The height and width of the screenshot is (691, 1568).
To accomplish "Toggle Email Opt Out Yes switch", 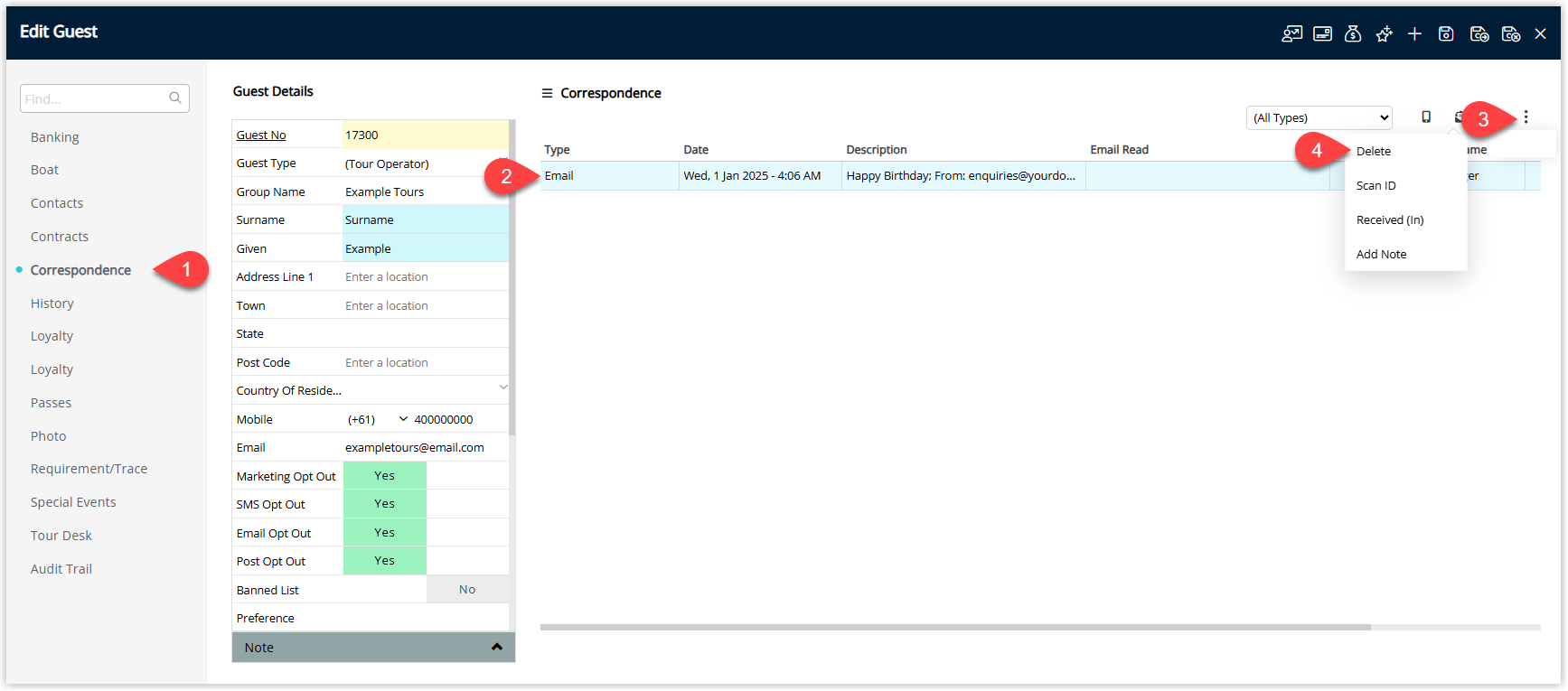I will (384, 532).
